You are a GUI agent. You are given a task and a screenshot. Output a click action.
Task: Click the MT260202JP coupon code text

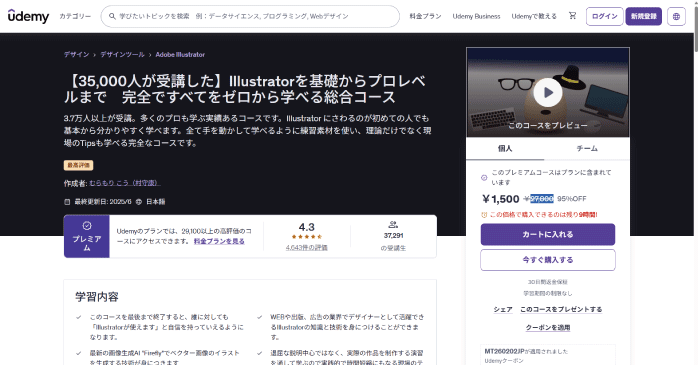504,351
